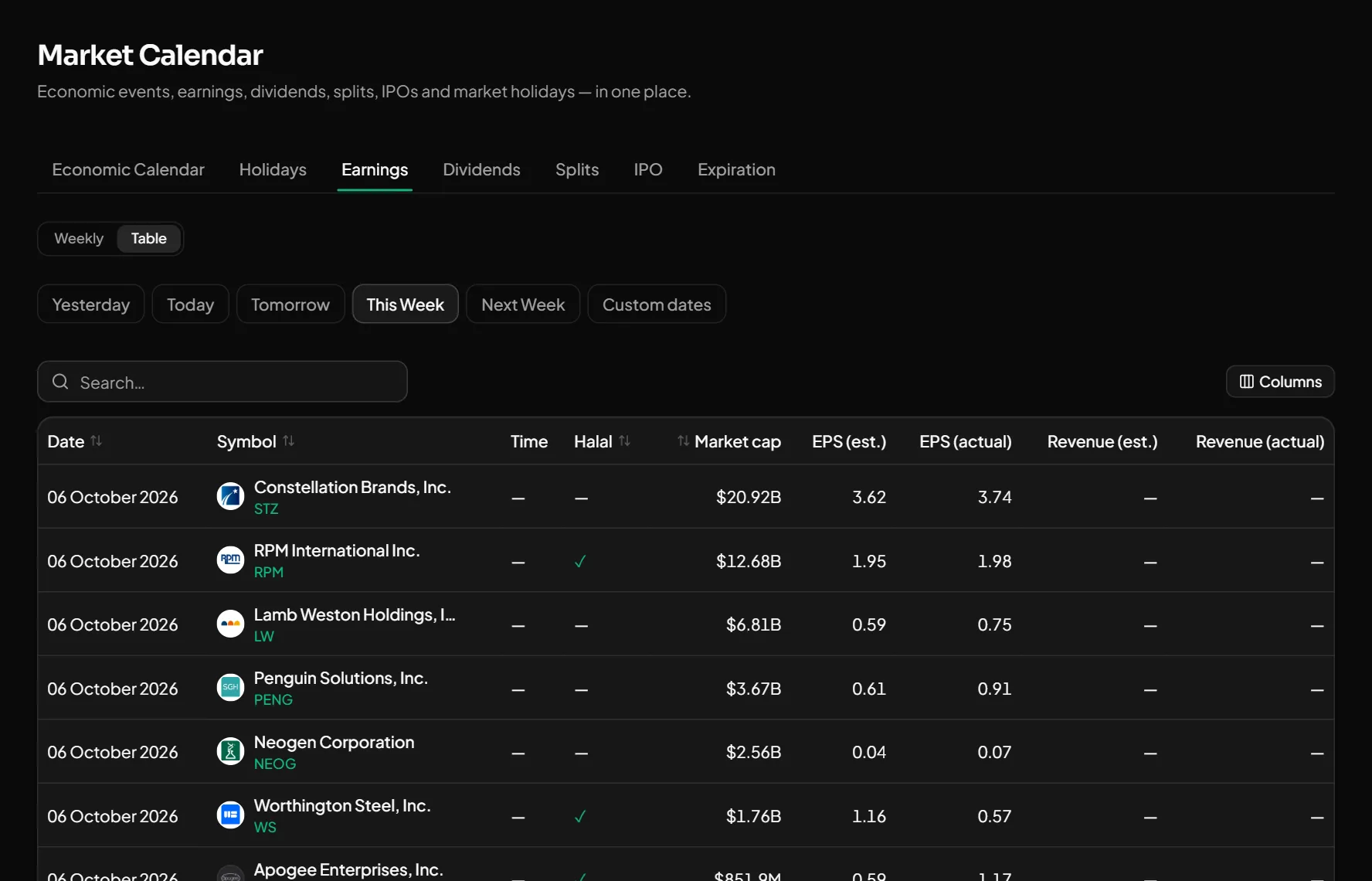Open the Dividends tab
Screen dimensions: 1372x881
(481, 169)
